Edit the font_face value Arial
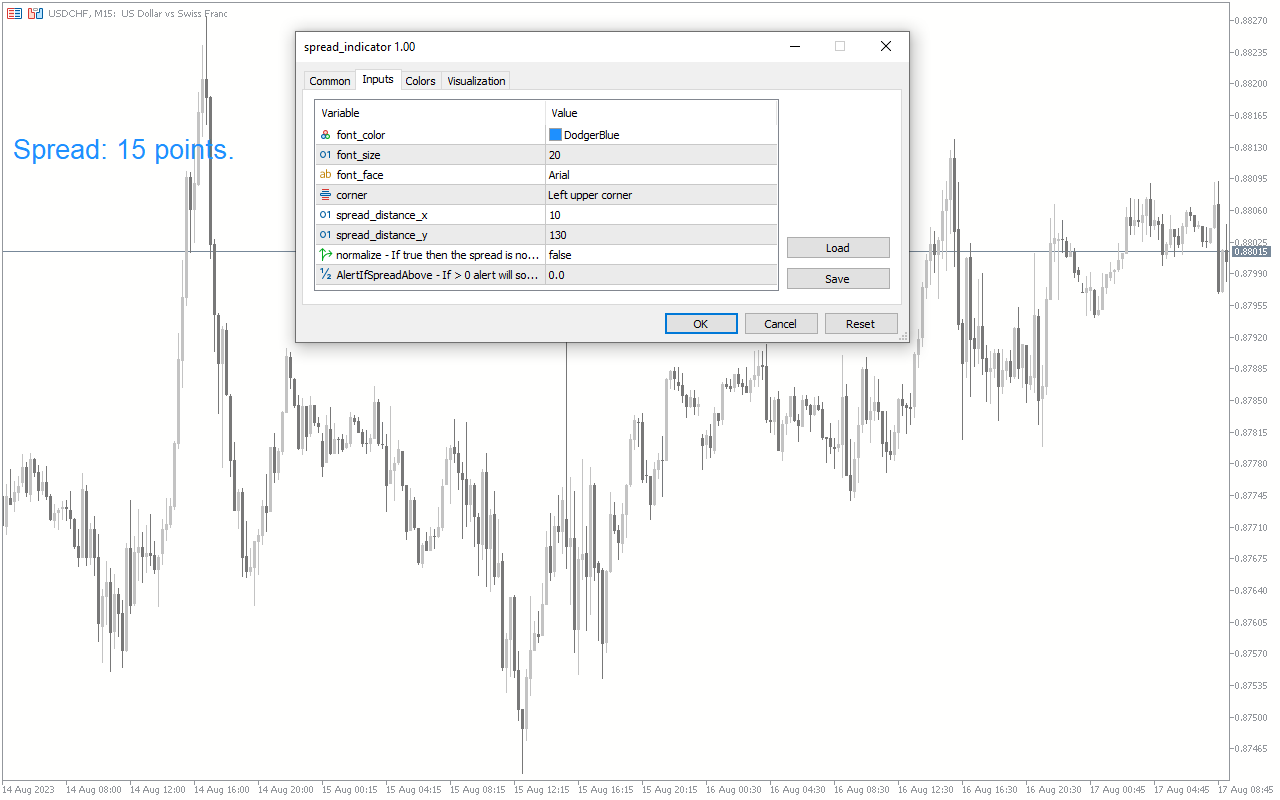The image size is (1280, 800). pos(661,175)
